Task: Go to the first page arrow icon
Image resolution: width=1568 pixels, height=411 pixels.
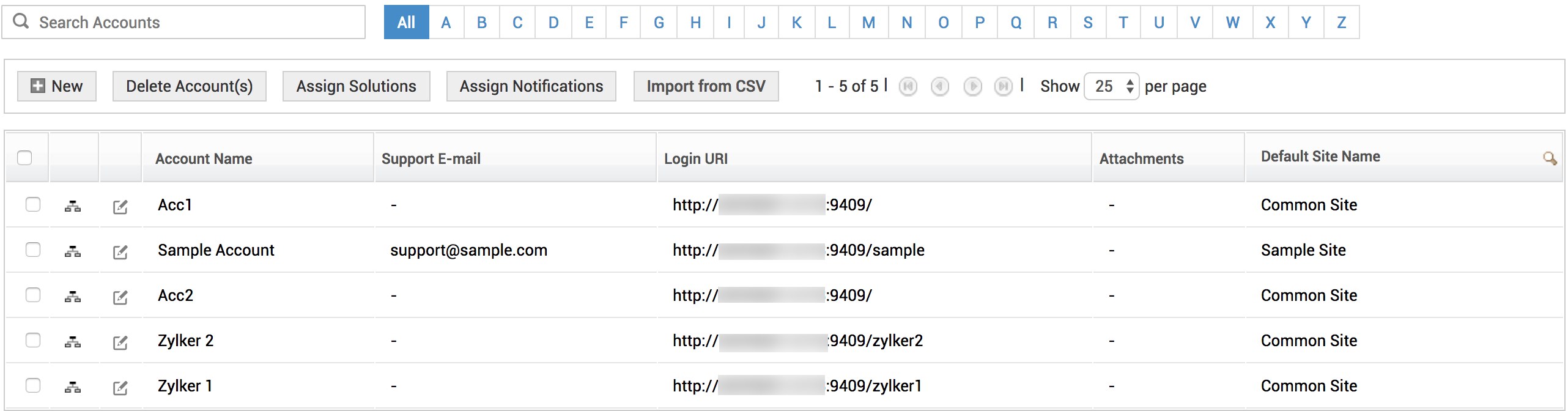Action: click(x=908, y=87)
